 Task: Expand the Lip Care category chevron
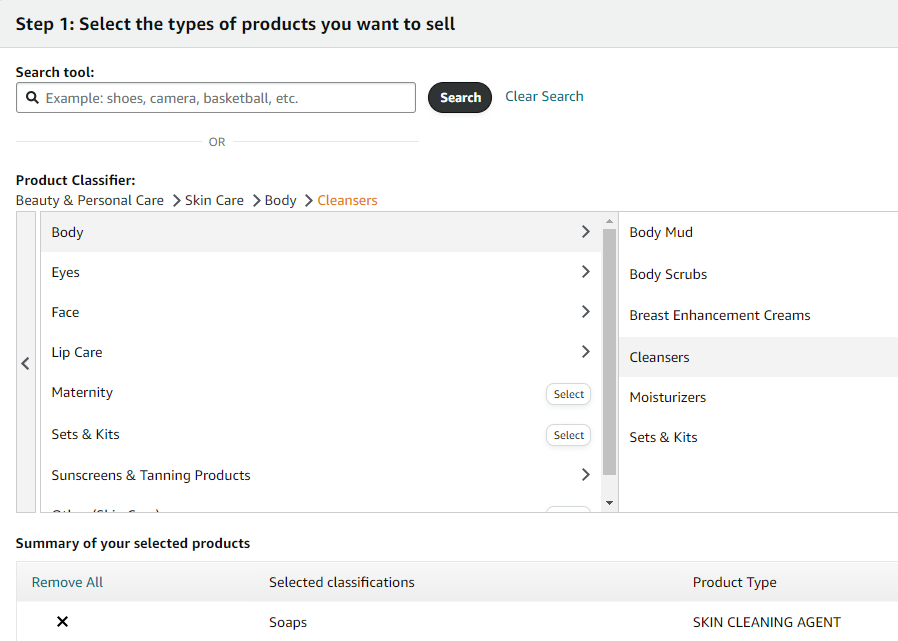coord(585,352)
